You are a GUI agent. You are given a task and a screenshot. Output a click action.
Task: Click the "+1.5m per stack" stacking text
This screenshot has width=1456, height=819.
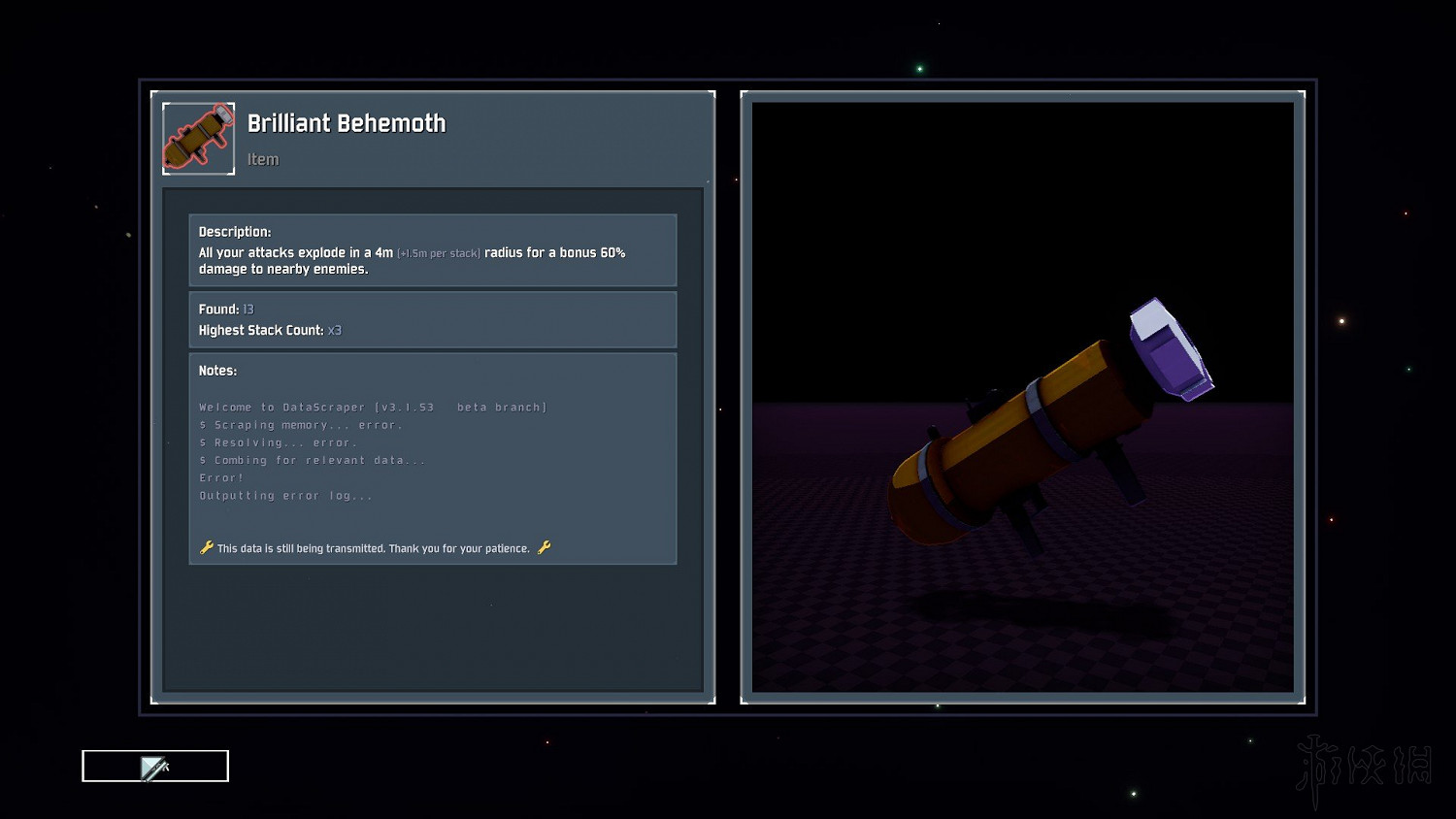click(439, 253)
